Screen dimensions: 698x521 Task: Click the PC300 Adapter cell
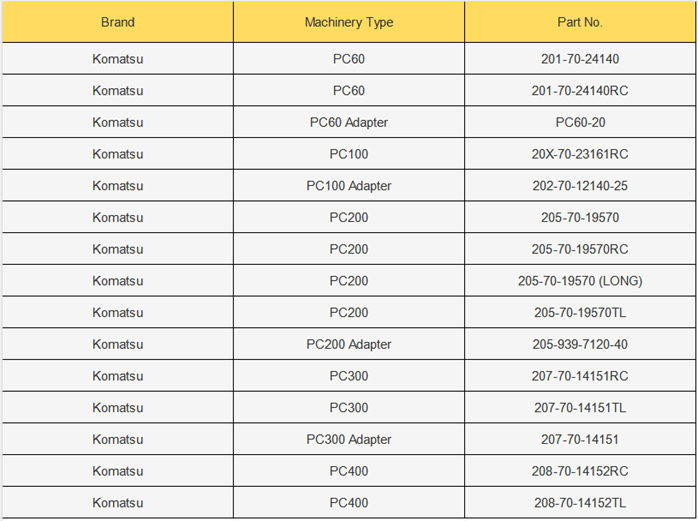pos(349,440)
